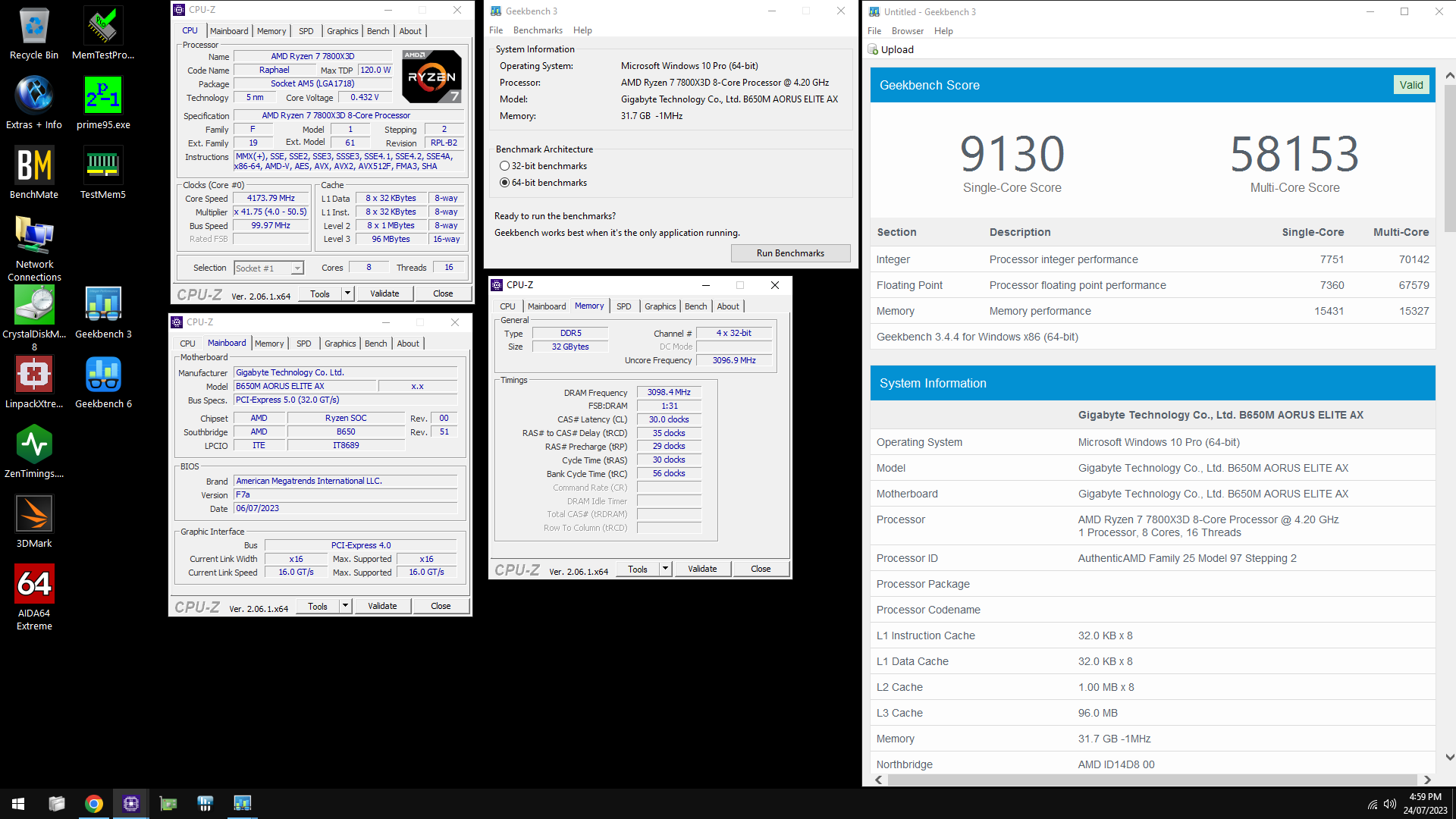This screenshot has height=819, width=1456.
Task: Click horizontal scrollbar right arrow in Geekbench
Action: pos(1426,780)
